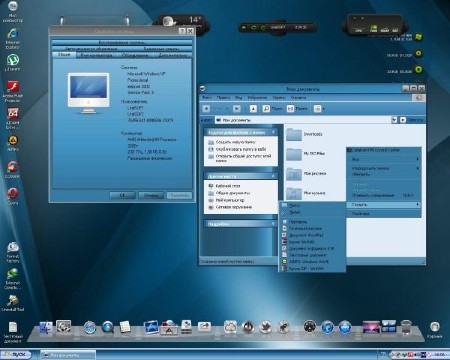Click the power button dock icon
The image size is (450, 360).
click(x=248, y=327)
